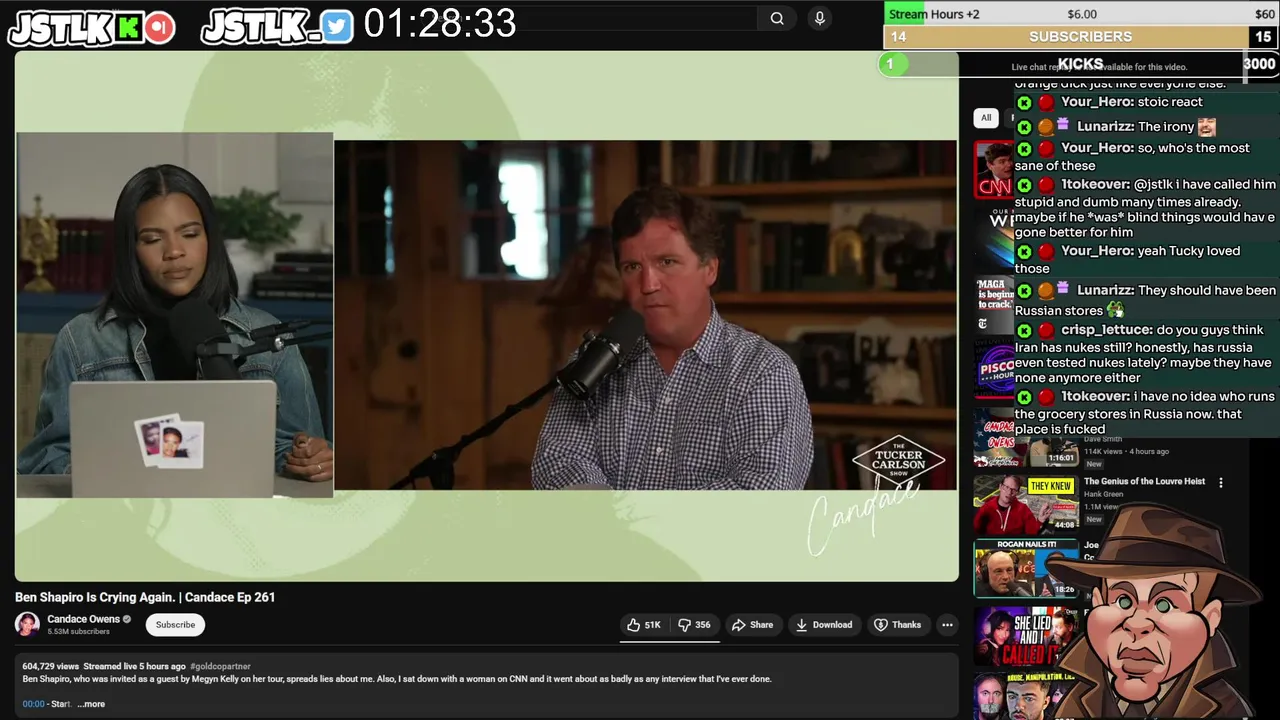Click the KICKS goal progress bar
The width and height of the screenshot is (1280, 720).
[1081, 64]
